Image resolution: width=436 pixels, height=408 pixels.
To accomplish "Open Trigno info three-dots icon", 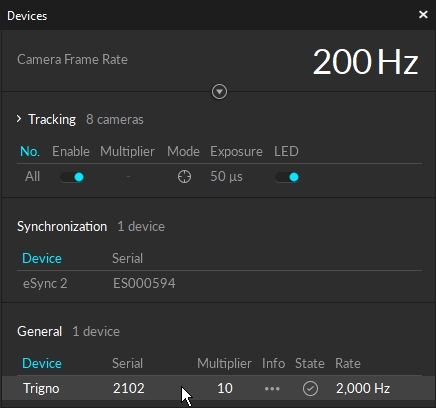I will tap(272, 389).
